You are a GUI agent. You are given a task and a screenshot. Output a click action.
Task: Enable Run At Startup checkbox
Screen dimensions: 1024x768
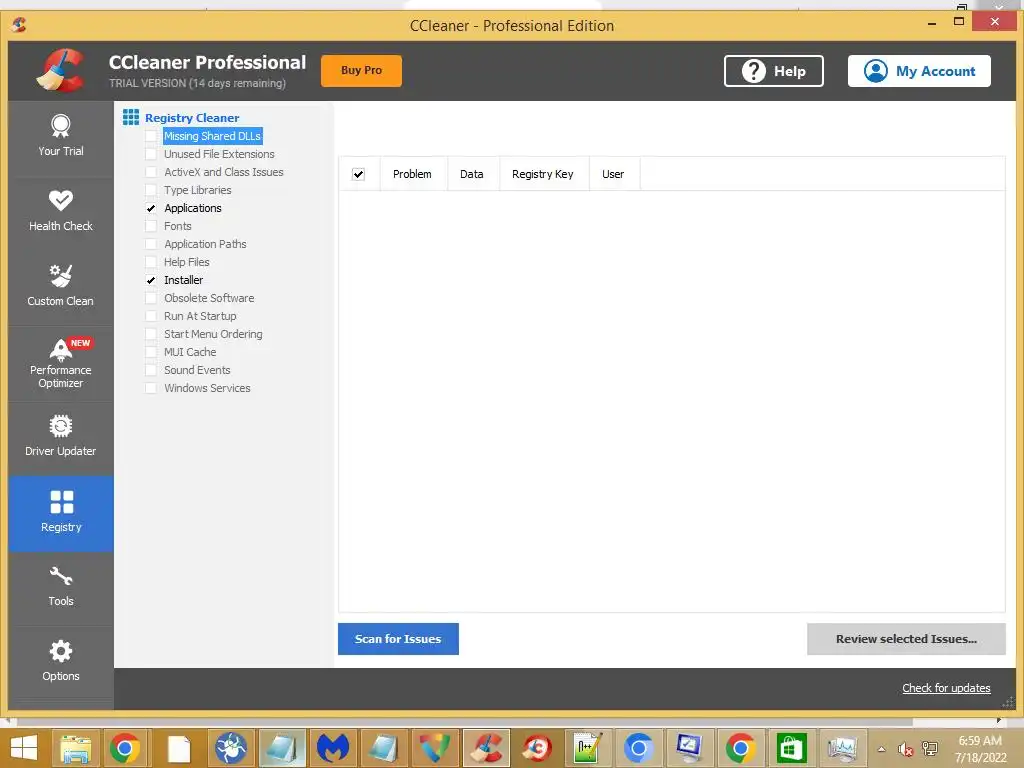[x=151, y=316]
